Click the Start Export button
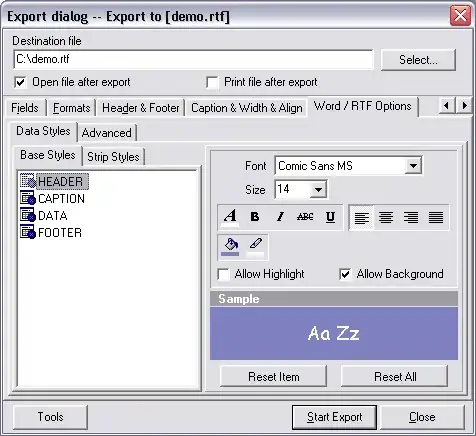This screenshot has height=436, width=476. pyautogui.click(x=334, y=417)
